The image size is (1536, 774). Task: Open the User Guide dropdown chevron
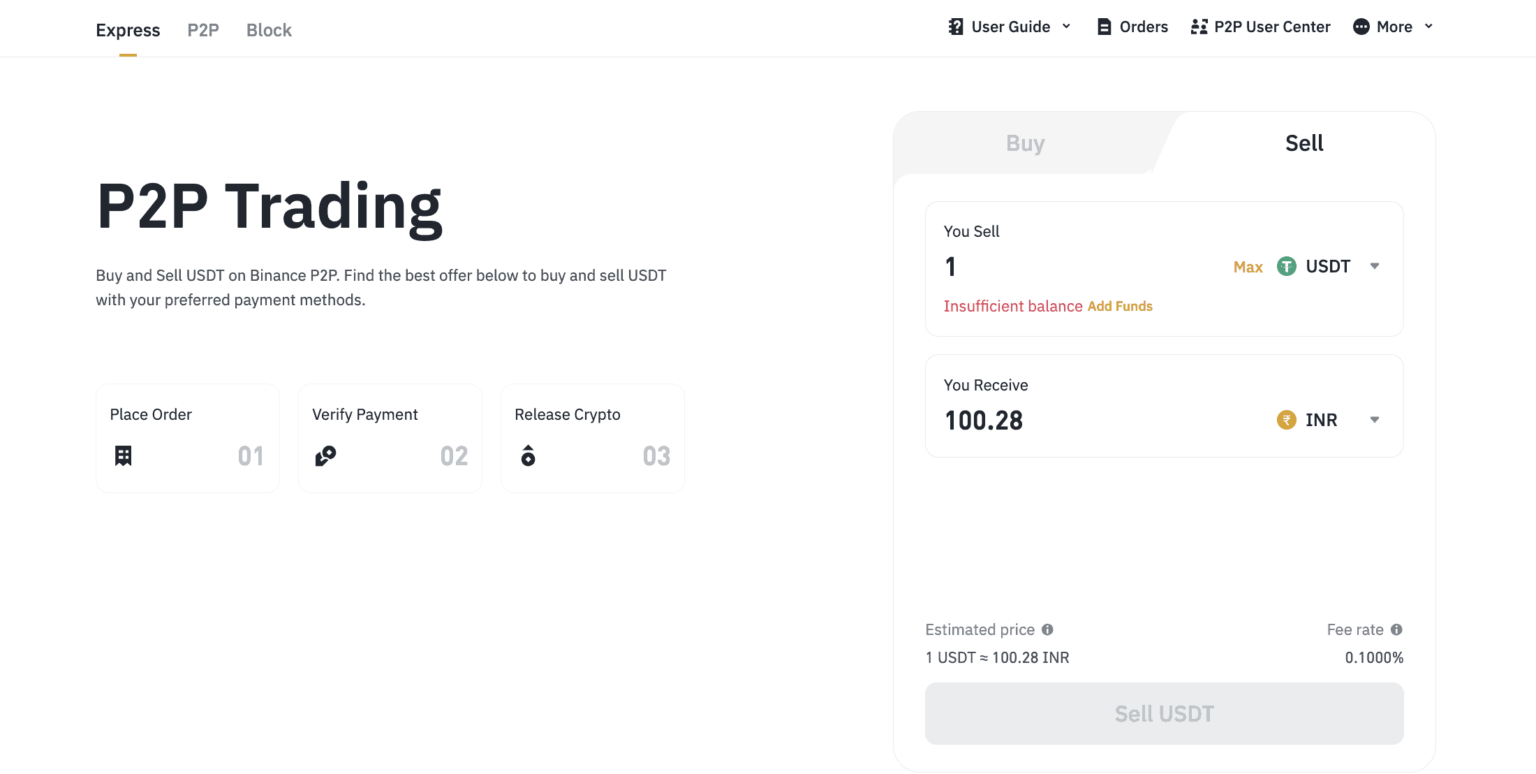pyautogui.click(x=1065, y=26)
